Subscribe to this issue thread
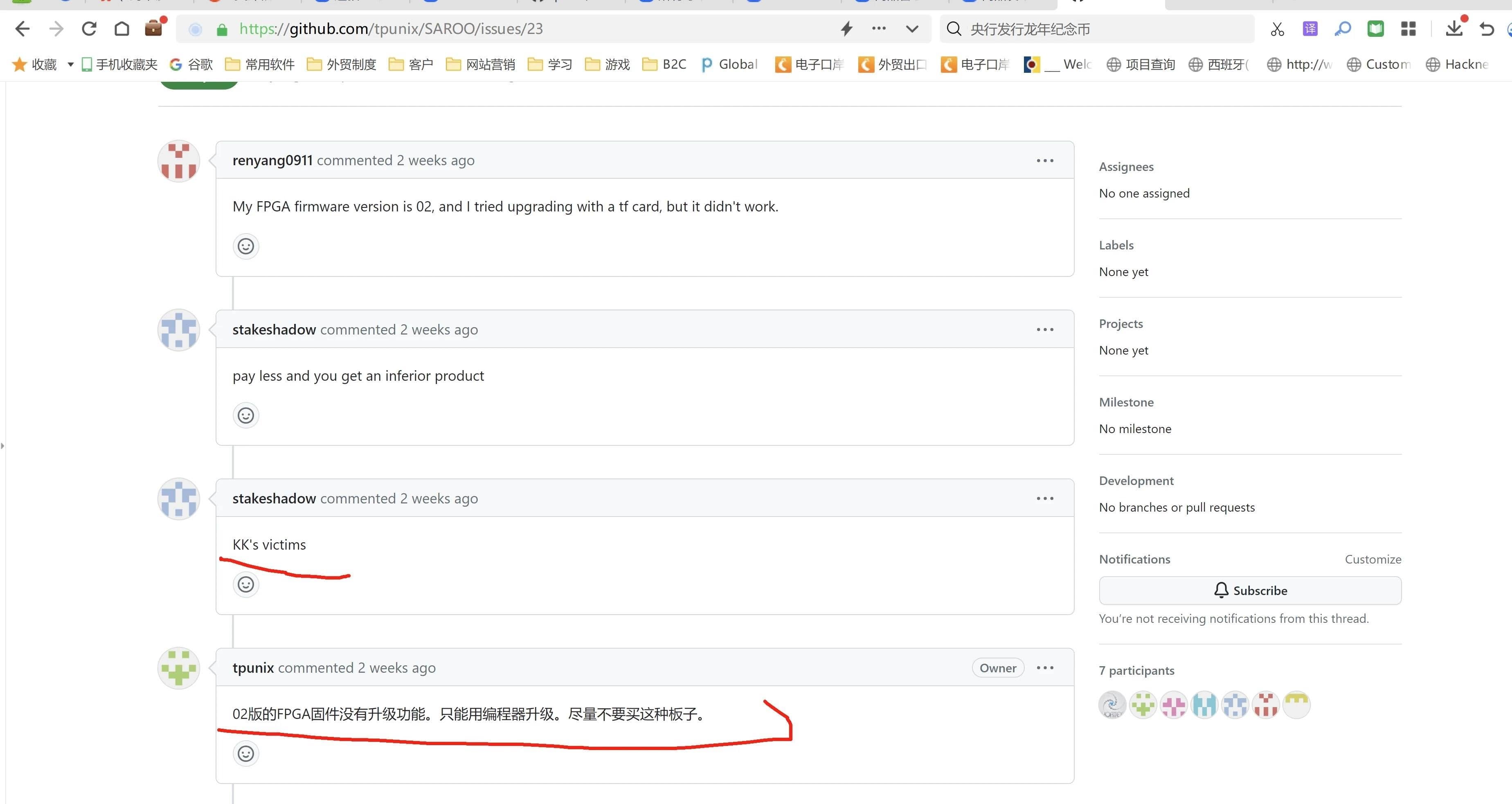The image size is (1512, 804). click(1250, 591)
